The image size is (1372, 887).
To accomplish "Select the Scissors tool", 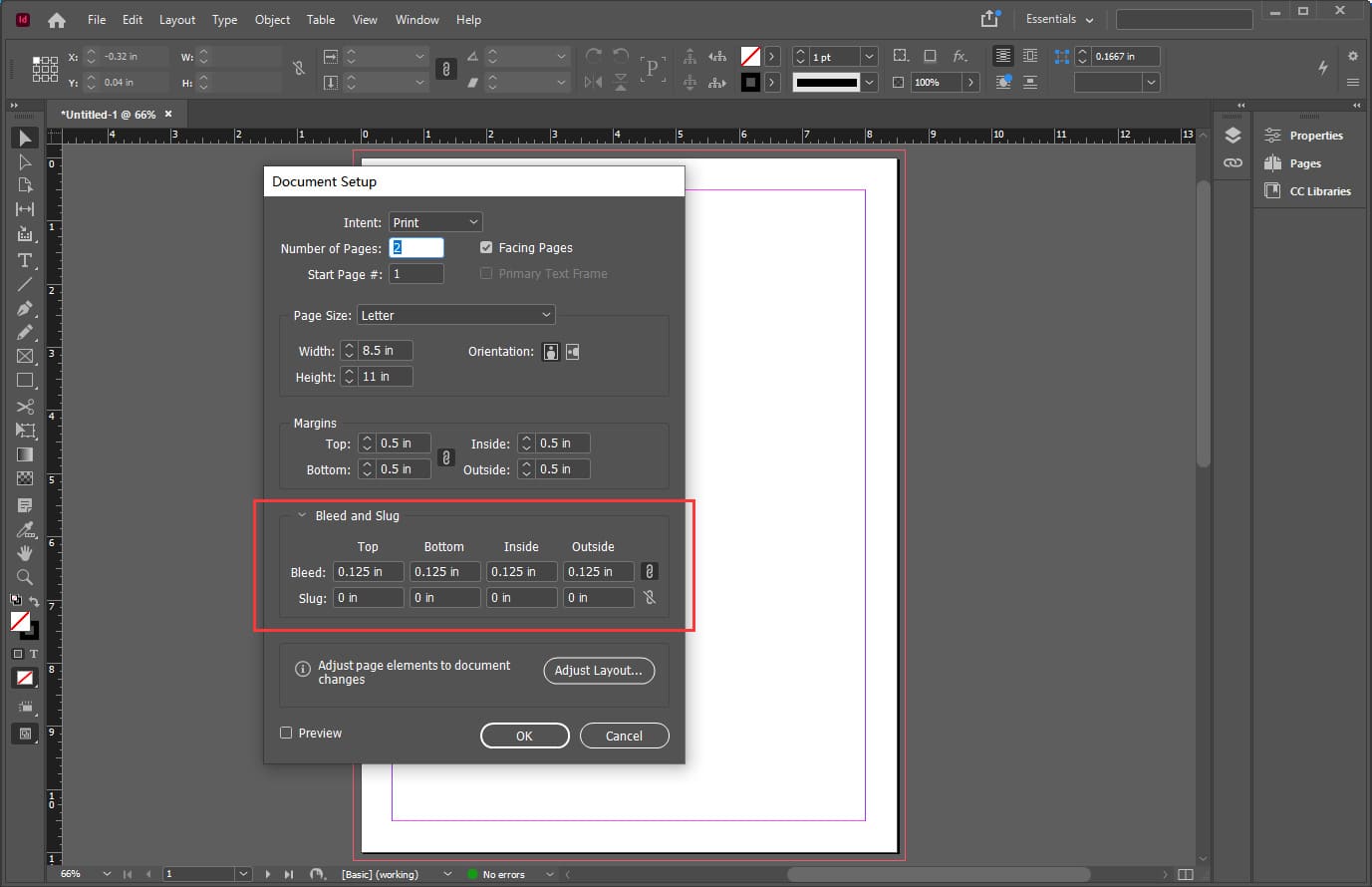I will [25, 407].
